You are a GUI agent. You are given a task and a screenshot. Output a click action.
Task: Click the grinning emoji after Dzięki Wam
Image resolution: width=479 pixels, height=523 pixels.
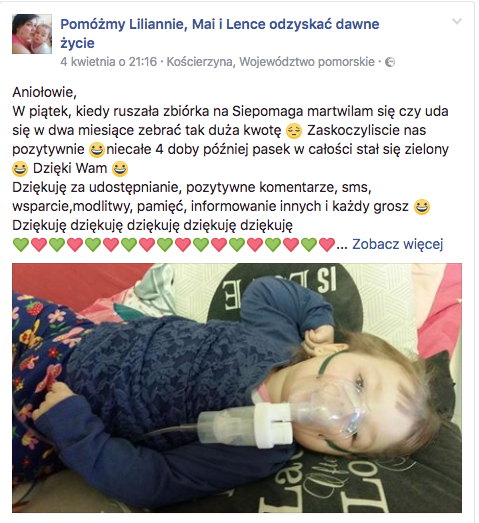click(x=120, y=169)
